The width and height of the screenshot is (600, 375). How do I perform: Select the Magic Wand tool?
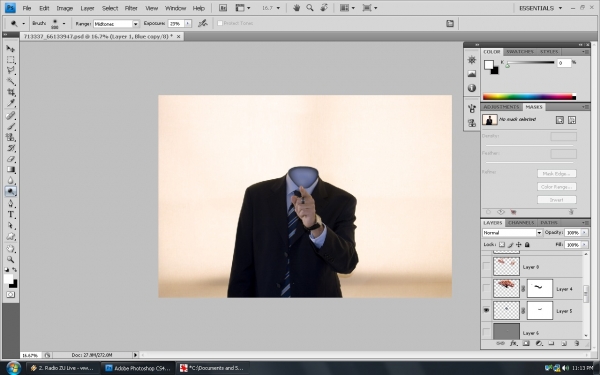10,81
